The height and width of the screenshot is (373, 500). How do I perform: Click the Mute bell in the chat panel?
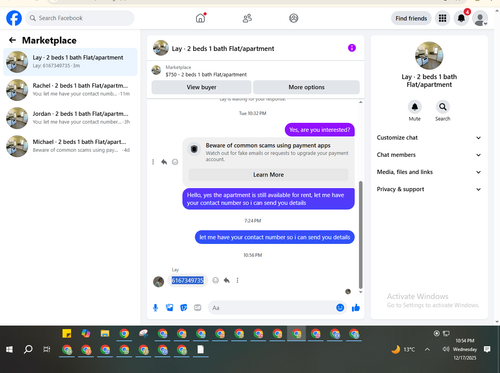(415, 107)
